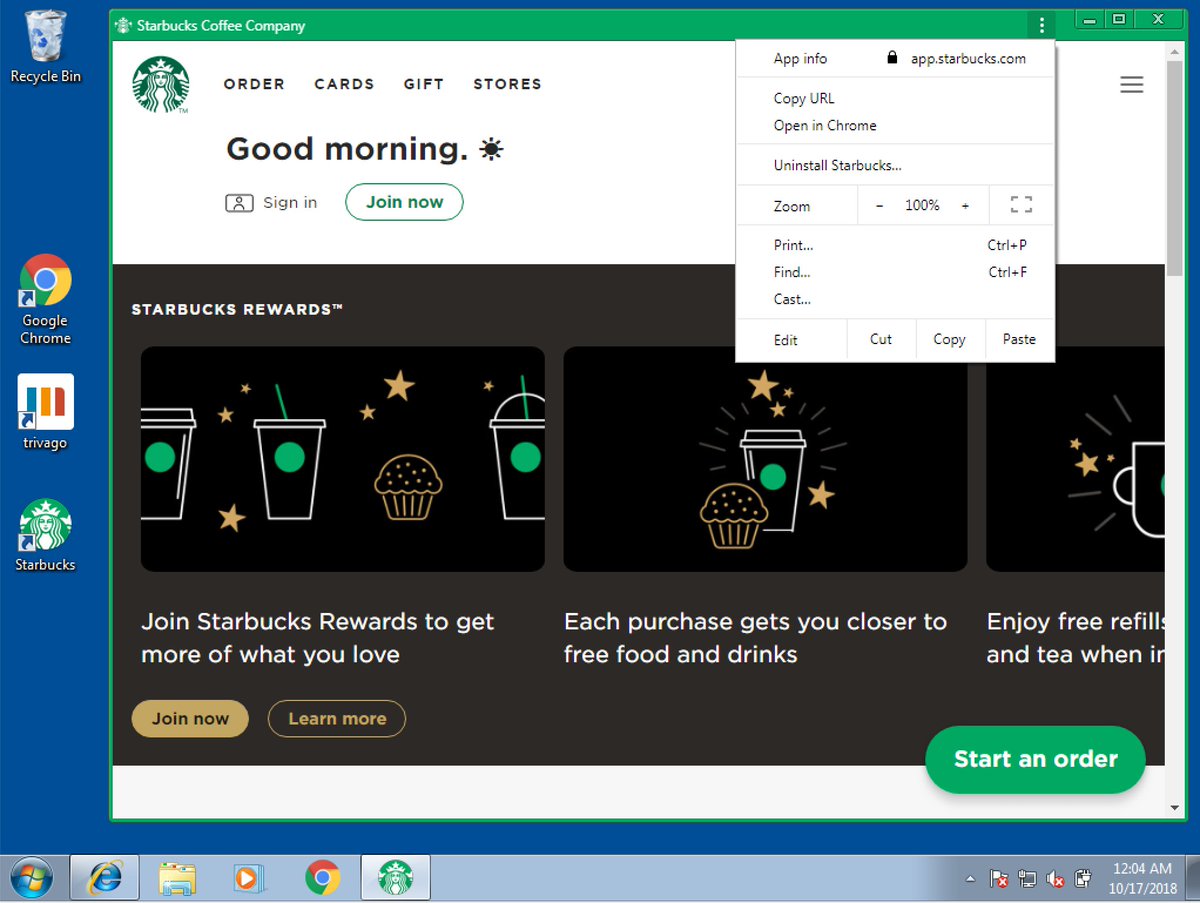Click the Sign in link

tap(290, 203)
